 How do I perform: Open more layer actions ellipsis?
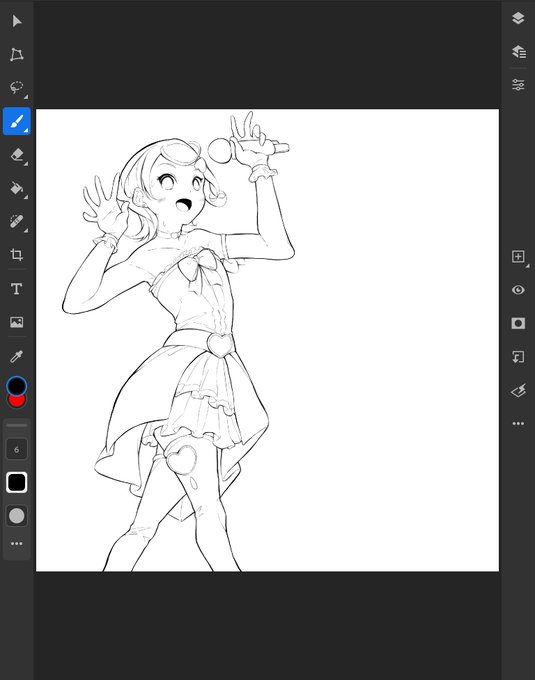coord(518,423)
